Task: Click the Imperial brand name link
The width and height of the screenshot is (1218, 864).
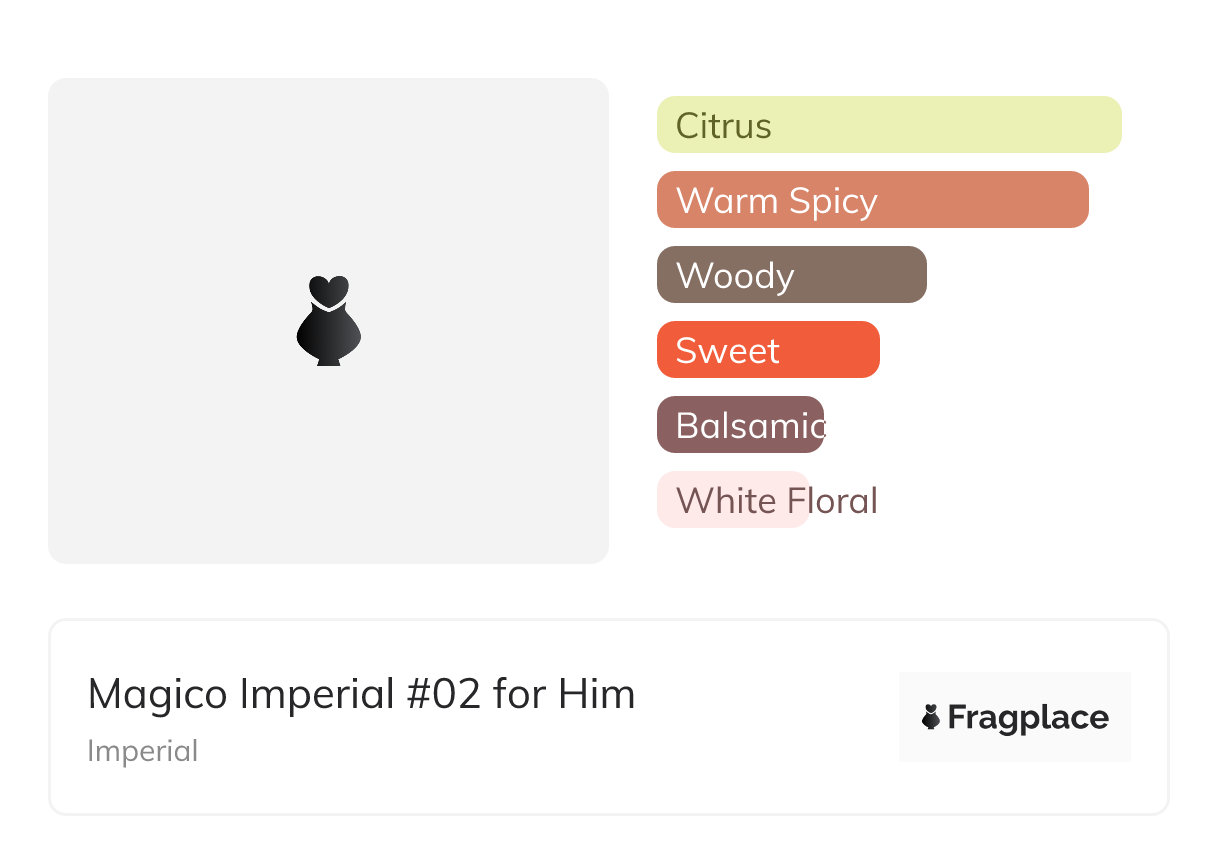Action: click(x=142, y=751)
